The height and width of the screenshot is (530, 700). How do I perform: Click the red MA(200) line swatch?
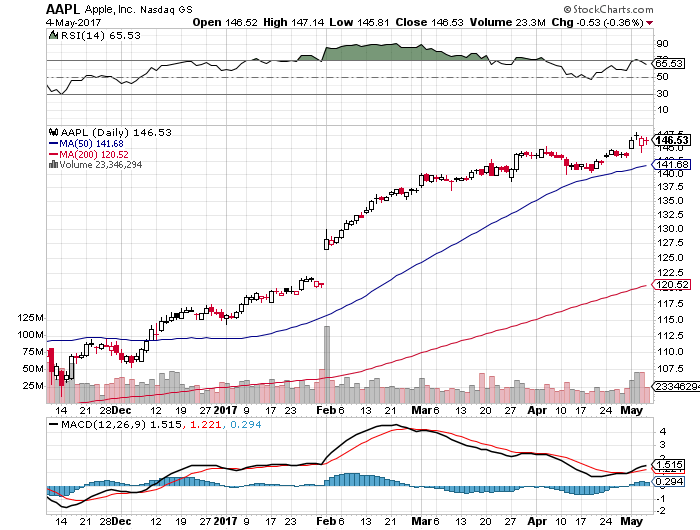point(54,154)
